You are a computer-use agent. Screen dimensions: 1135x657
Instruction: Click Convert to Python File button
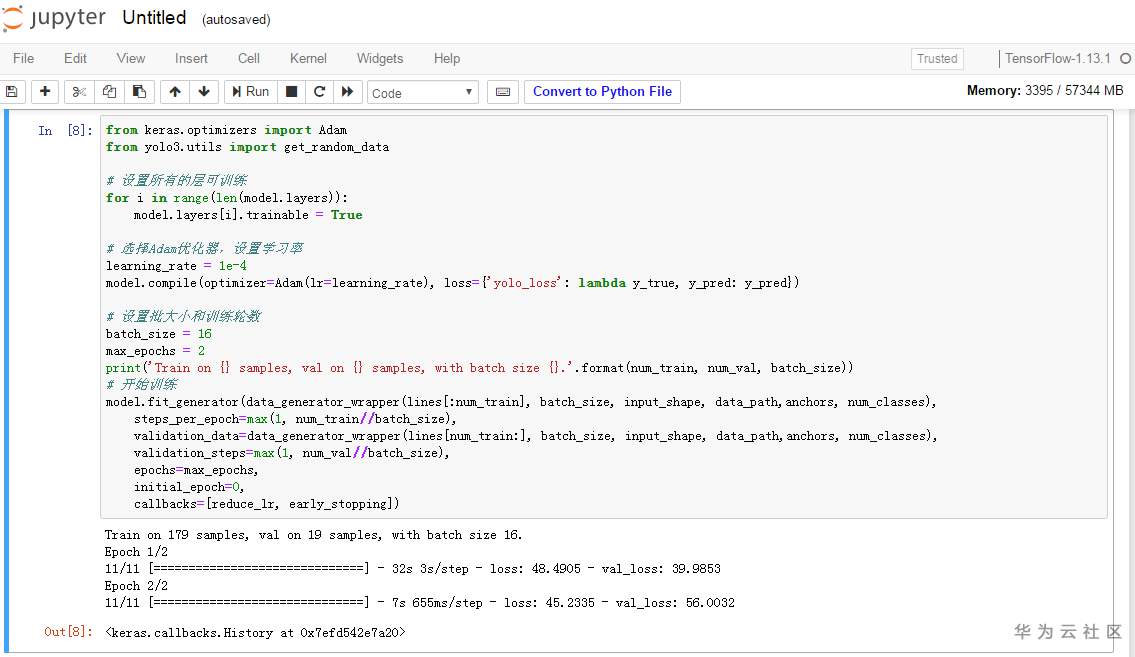[602, 92]
